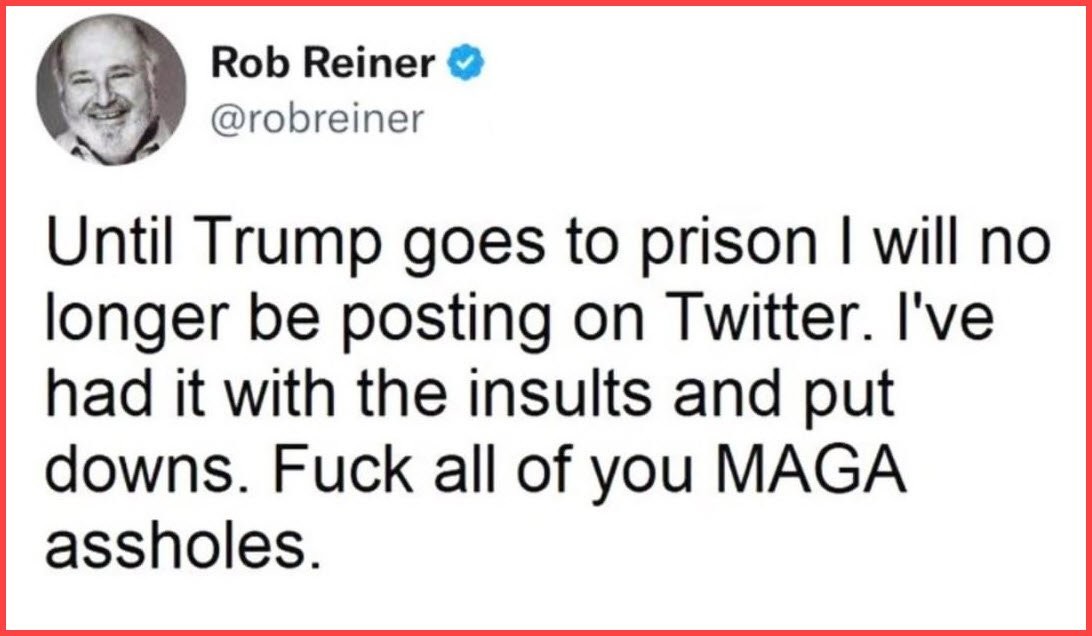This screenshot has height=636, width=1092.
Task: Open the Rob Reiner display name
Action: pos(324,65)
